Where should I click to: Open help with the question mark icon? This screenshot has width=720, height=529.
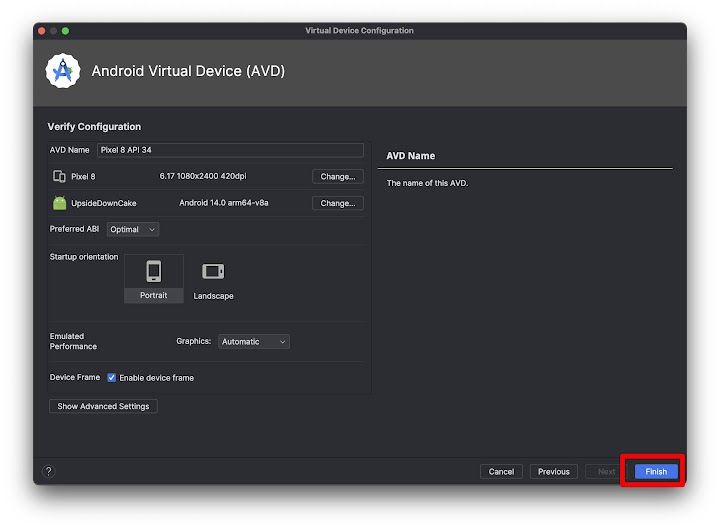(49, 471)
